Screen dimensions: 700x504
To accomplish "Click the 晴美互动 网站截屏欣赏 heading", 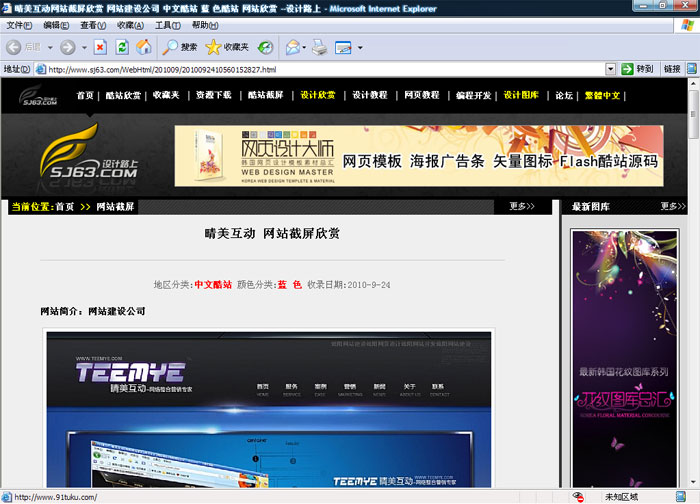I will (x=272, y=233).
